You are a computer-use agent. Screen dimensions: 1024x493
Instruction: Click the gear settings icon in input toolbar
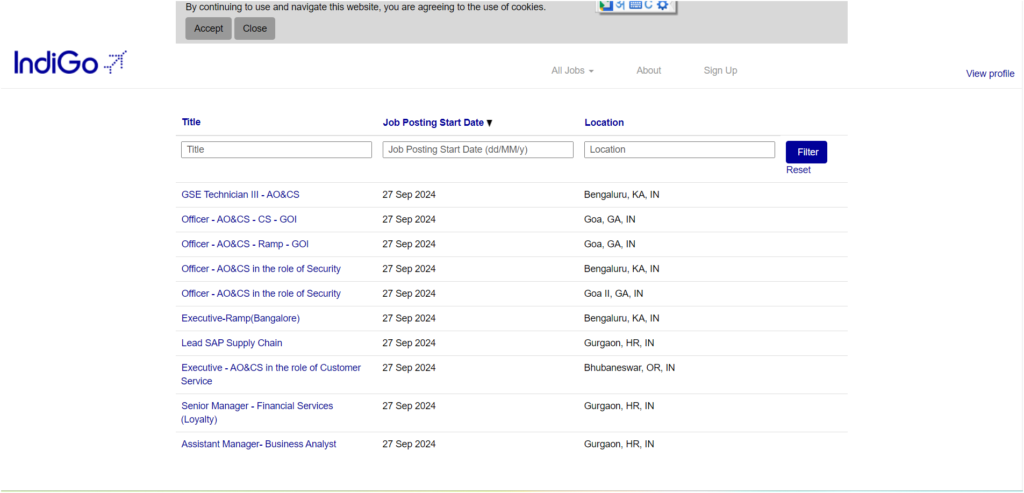click(662, 5)
